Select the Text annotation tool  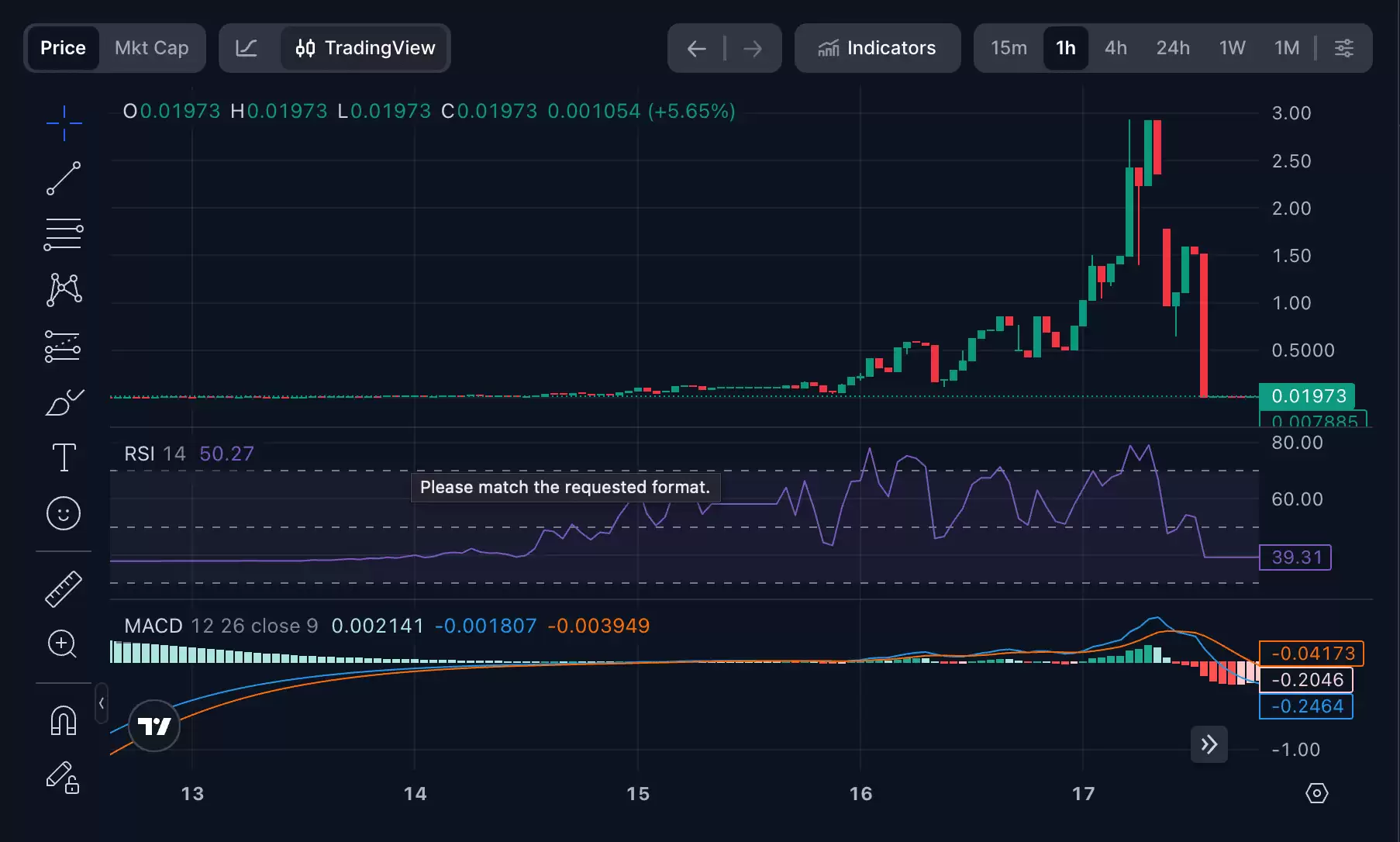pyautogui.click(x=64, y=457)
